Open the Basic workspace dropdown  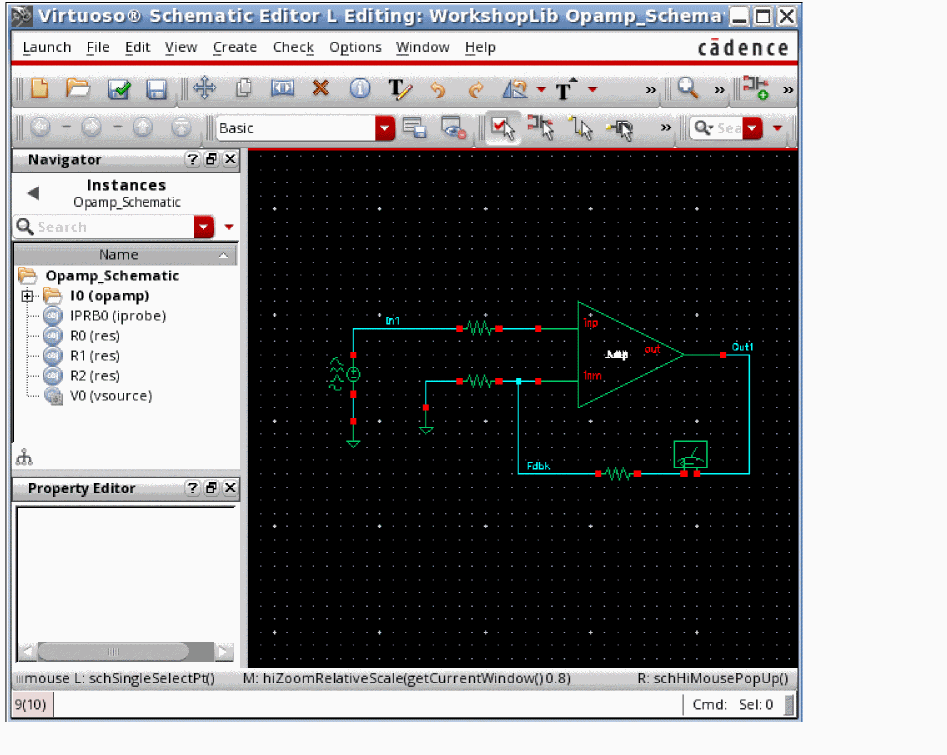coord(385,128)
